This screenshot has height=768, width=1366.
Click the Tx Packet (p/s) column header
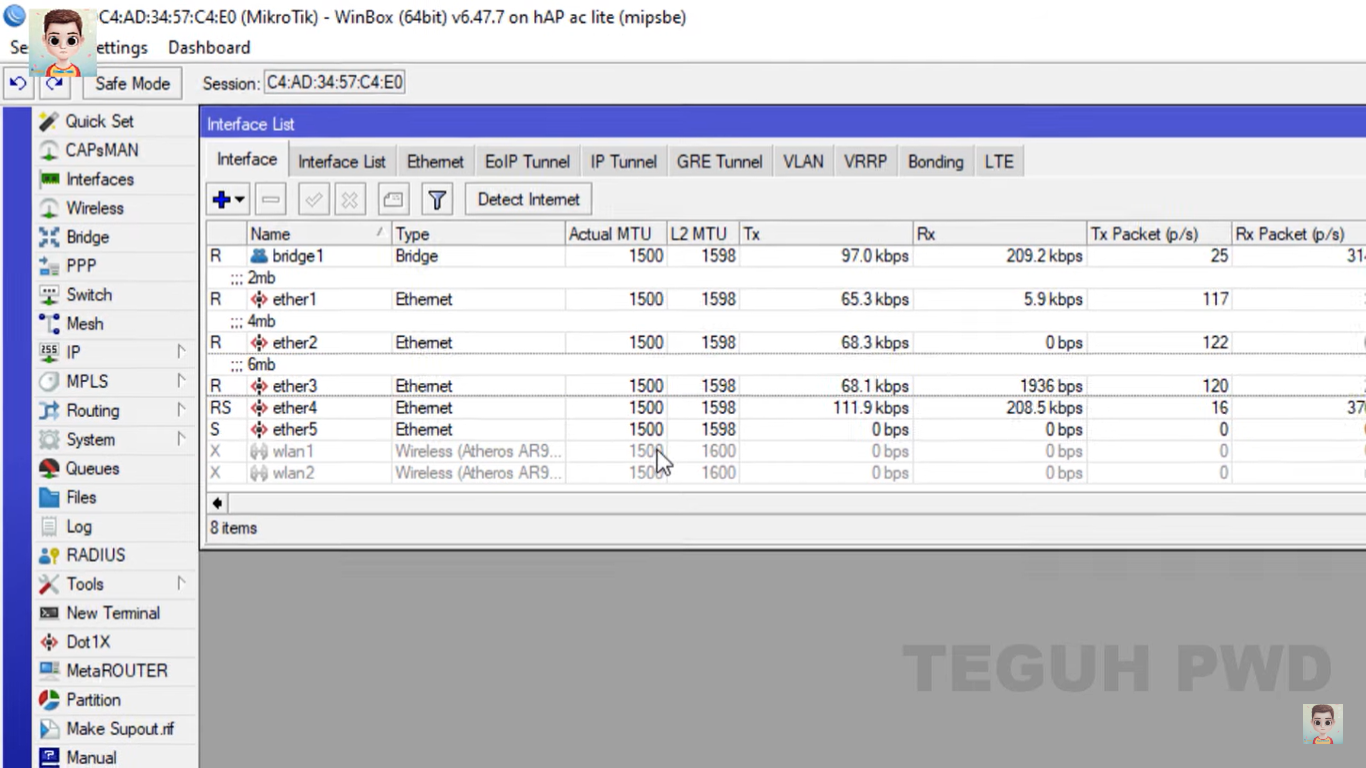1159,234
